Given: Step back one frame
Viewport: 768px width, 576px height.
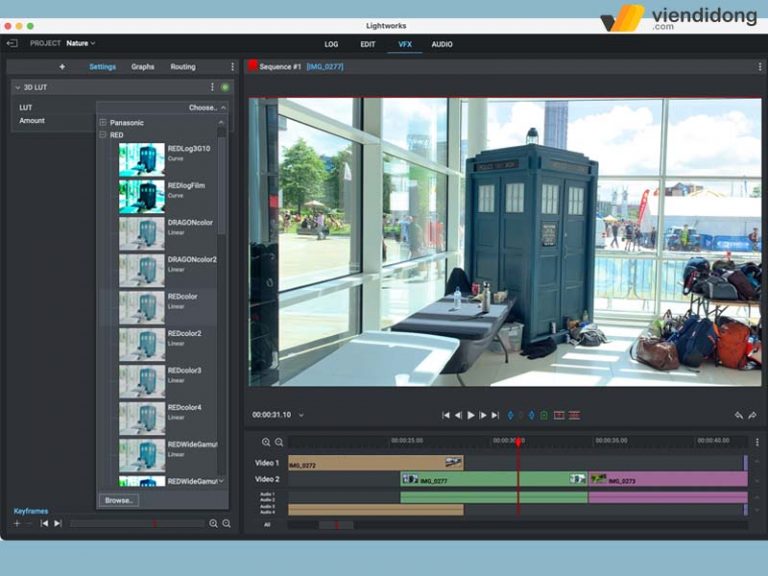Looking at the screenshot, I should coord(458,415).
